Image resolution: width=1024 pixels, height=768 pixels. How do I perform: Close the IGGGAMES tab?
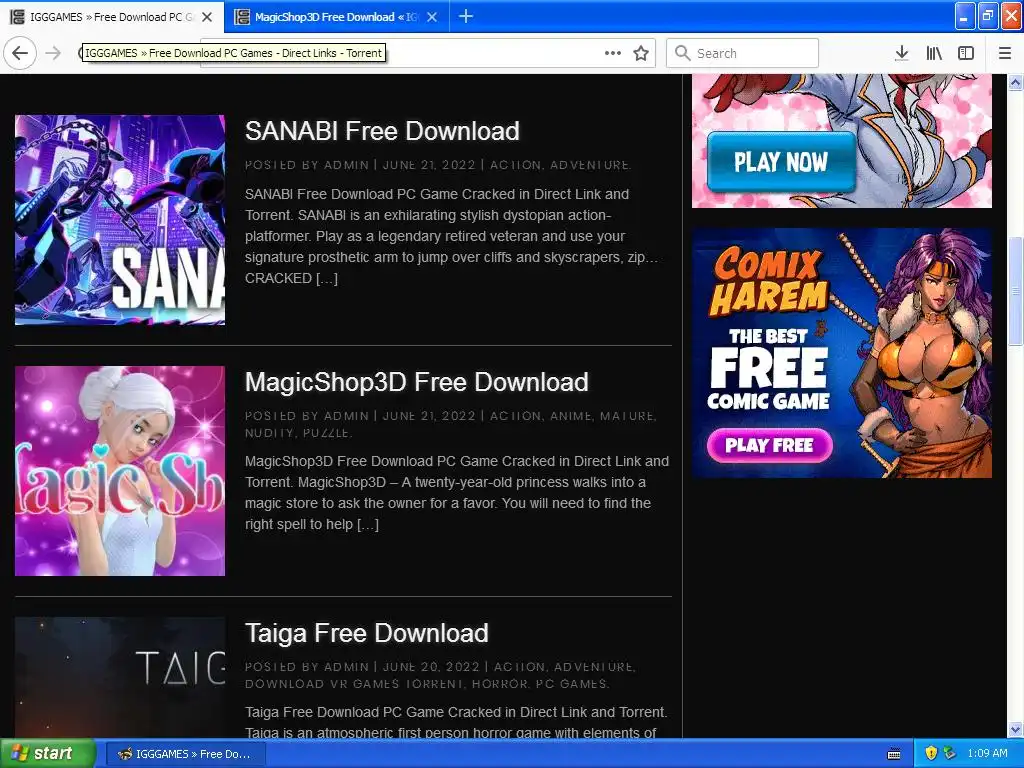click(207, 17)
